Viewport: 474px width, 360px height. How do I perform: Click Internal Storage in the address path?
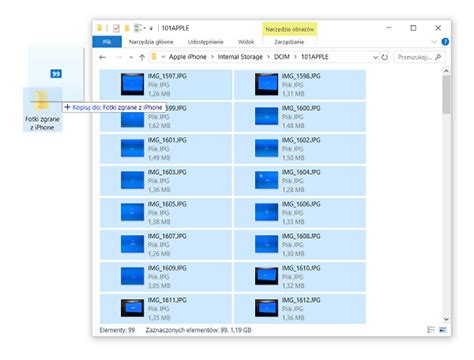pyautogui.click(x=240, y=57)
